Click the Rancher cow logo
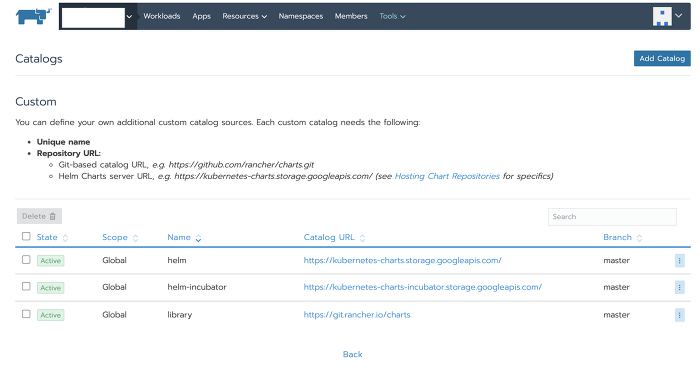 click(x=33, y=17)
